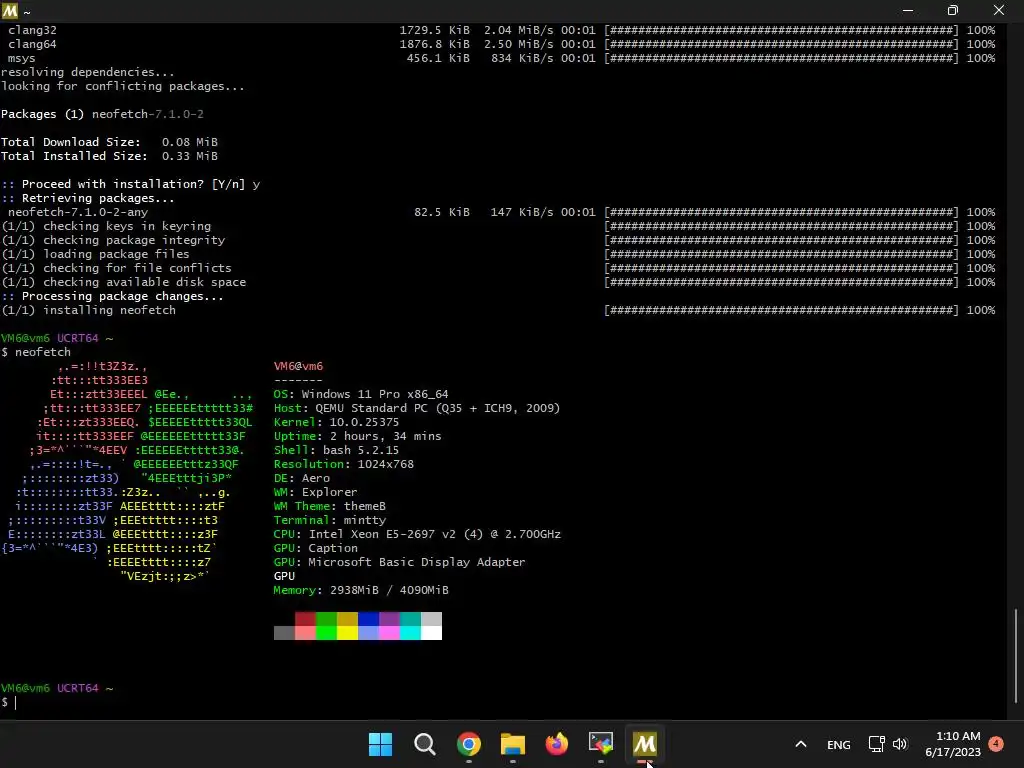Open the volume tray icon
The width and height of the screenshot is (1024, 768).
point(900,744)
